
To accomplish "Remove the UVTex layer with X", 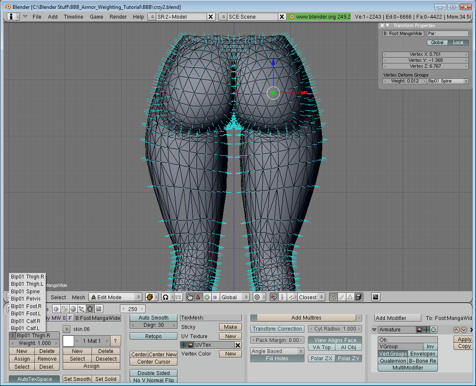I will [x=238, y=345].
